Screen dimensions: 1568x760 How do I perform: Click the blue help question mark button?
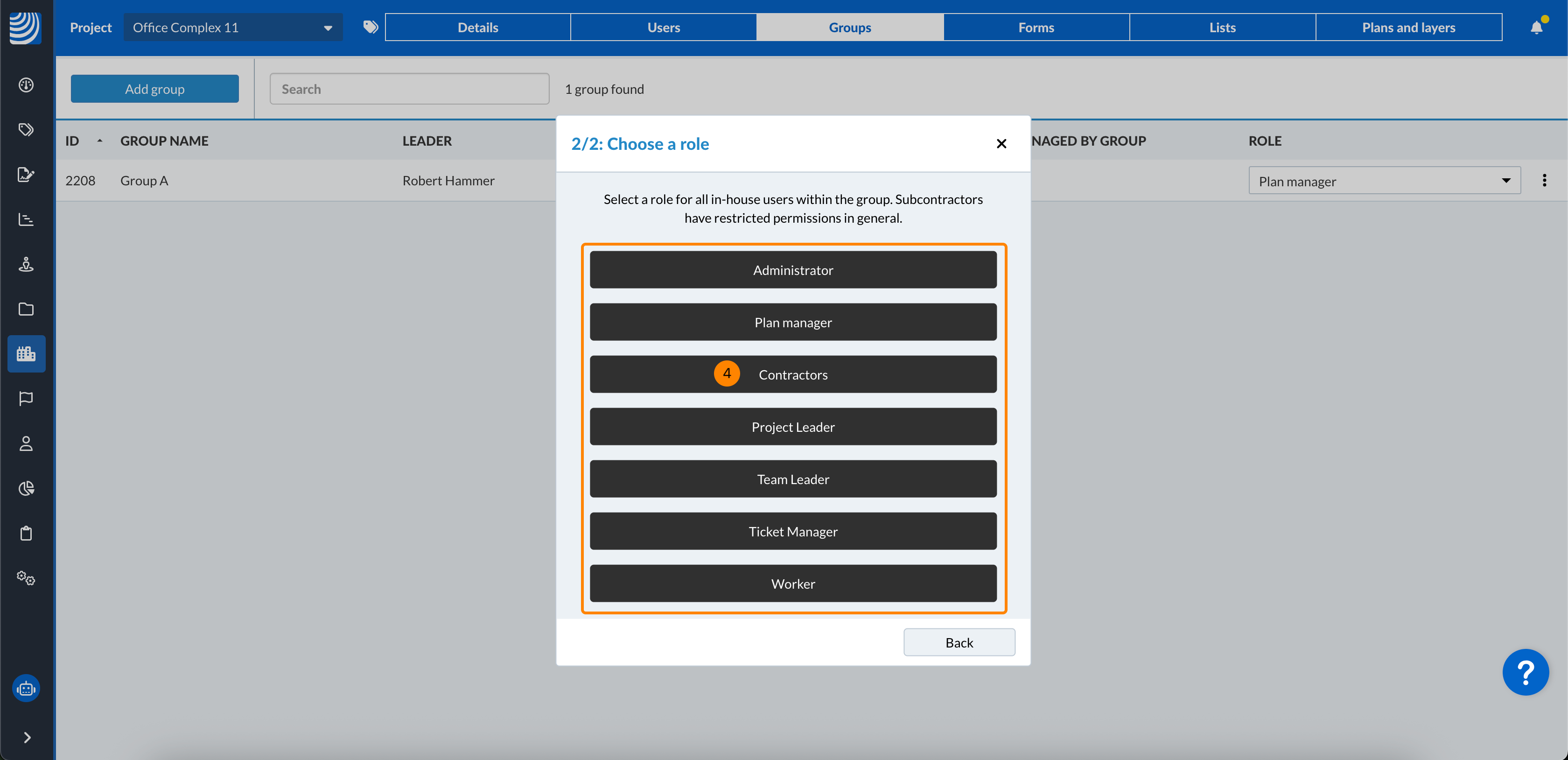1525,672
